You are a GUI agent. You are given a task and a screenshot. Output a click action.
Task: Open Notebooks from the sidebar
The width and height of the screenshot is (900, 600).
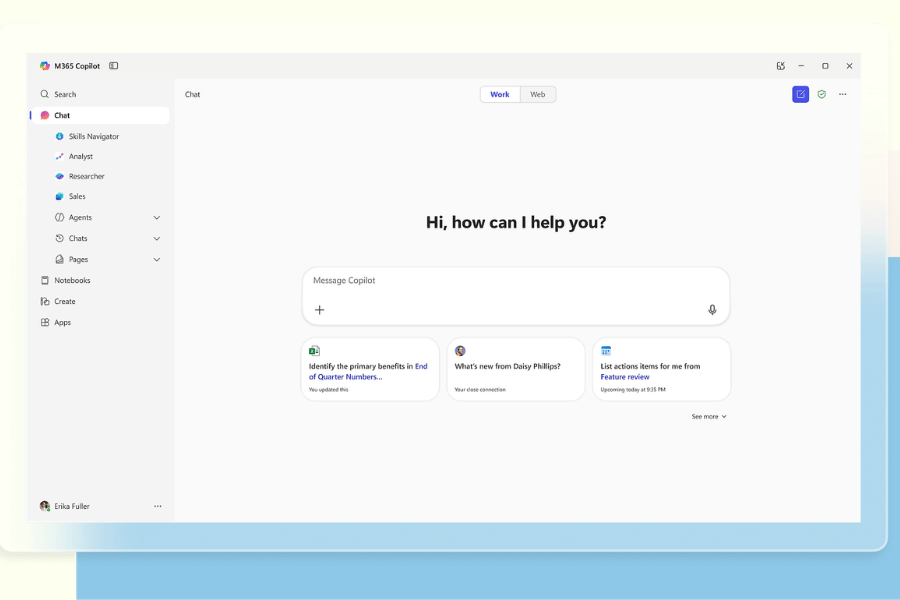71,280
